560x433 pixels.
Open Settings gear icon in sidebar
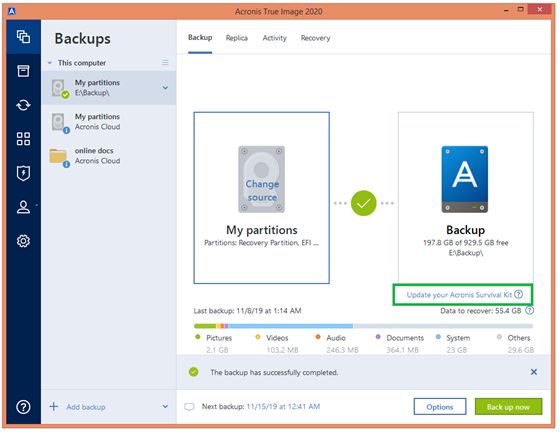23,241
